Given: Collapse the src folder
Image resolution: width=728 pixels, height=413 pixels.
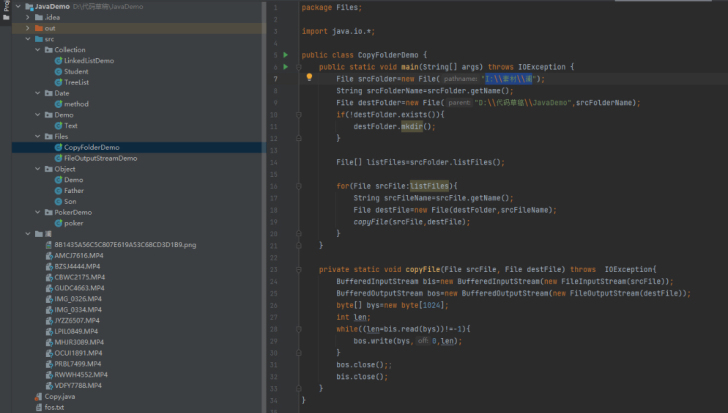Looking at the screenshot, I should 28,39.
